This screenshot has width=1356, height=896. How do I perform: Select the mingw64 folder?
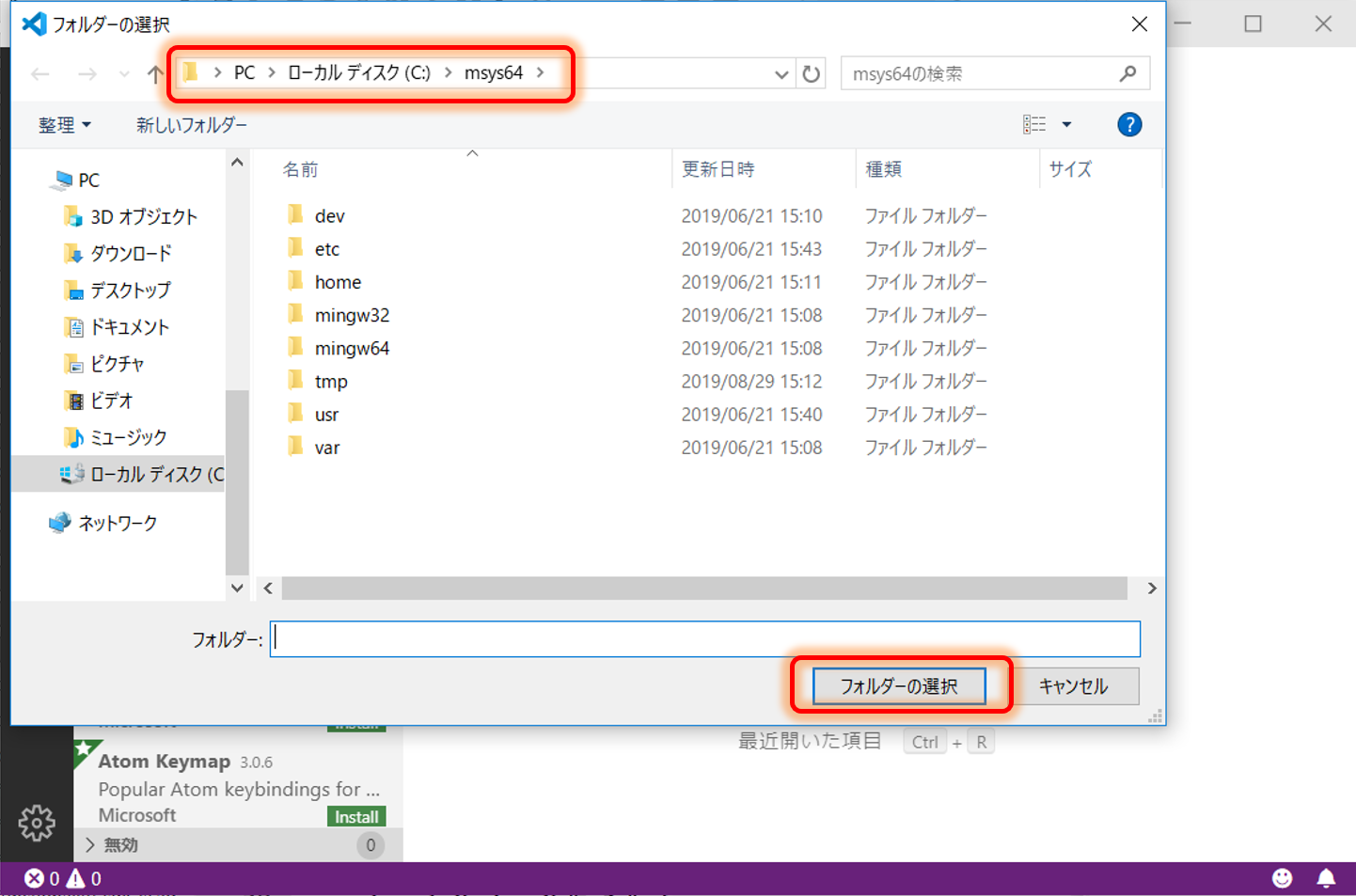[x=351, y=347]
